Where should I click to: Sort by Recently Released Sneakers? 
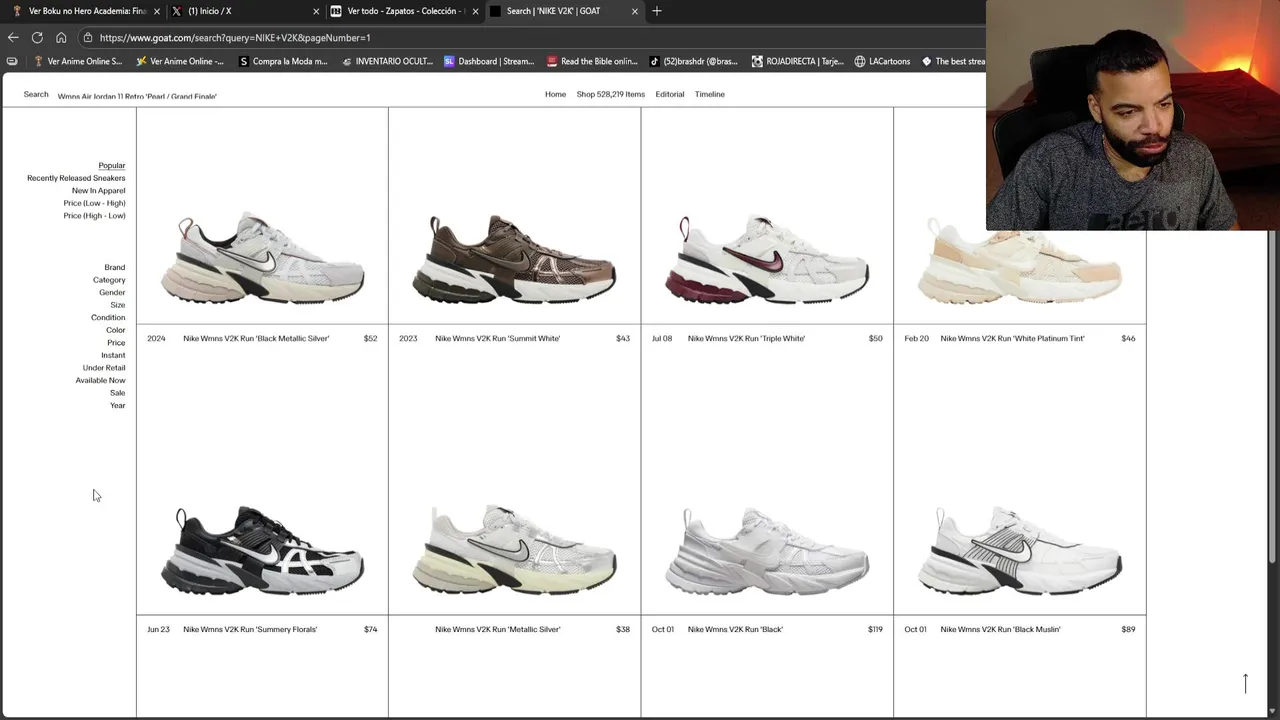click(x=76, y=178)
